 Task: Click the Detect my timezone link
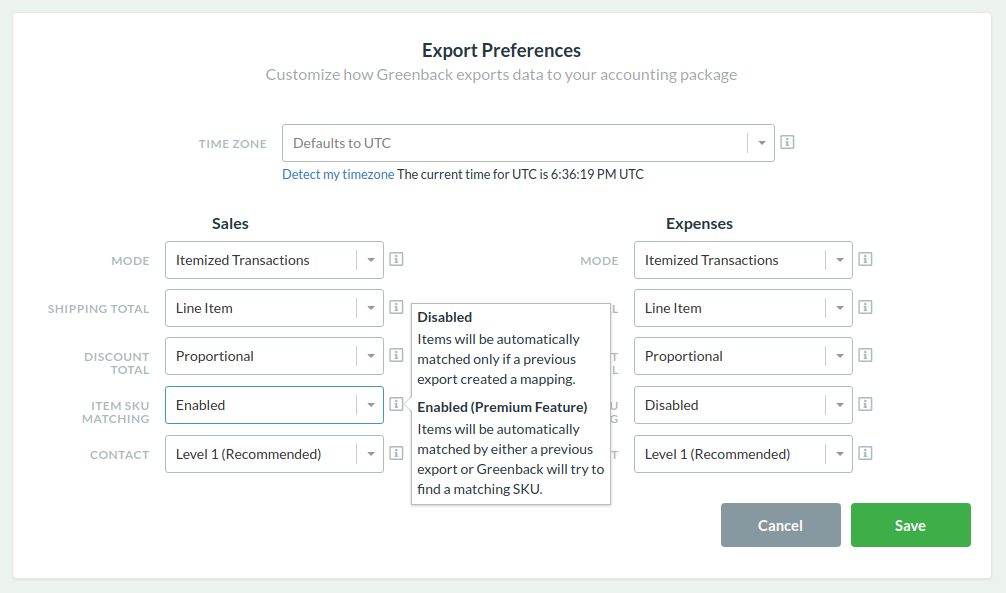[338, 175]
